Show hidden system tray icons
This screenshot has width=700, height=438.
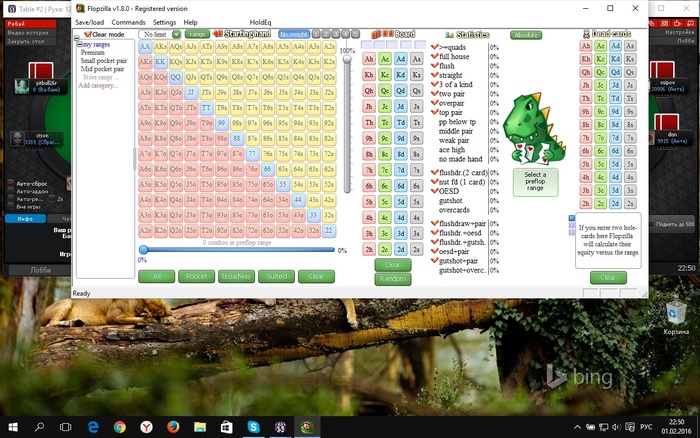(577, 427)
